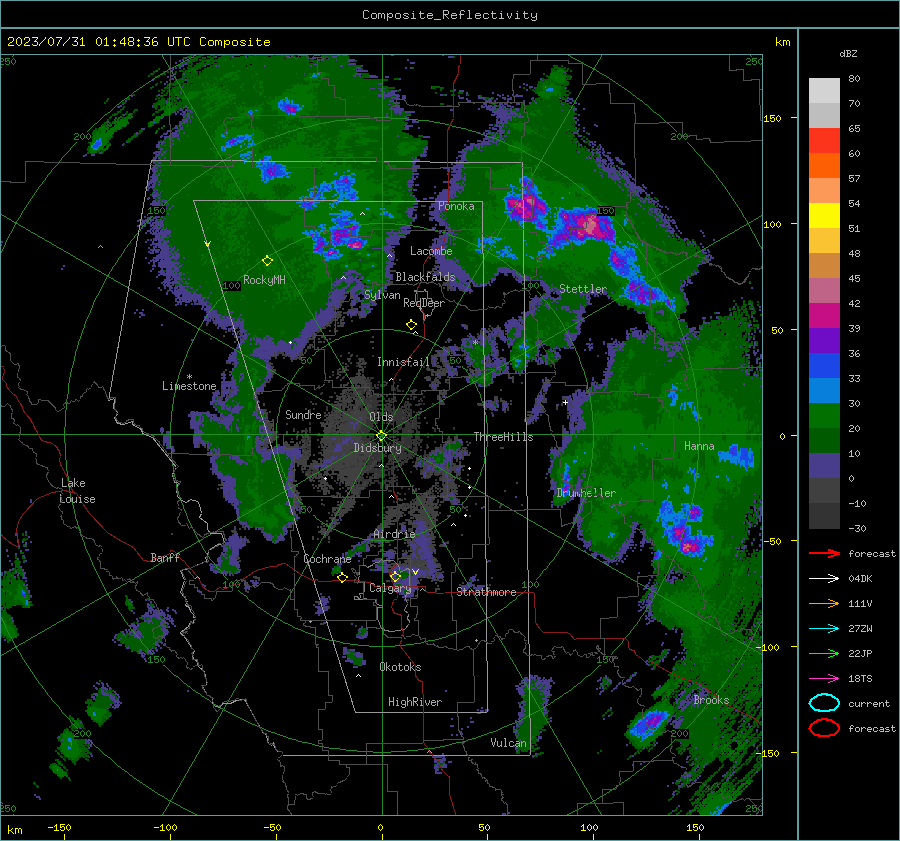Click the white 04DK arrow symbol
Screen dimensions: 900x841
click(824, 578)
